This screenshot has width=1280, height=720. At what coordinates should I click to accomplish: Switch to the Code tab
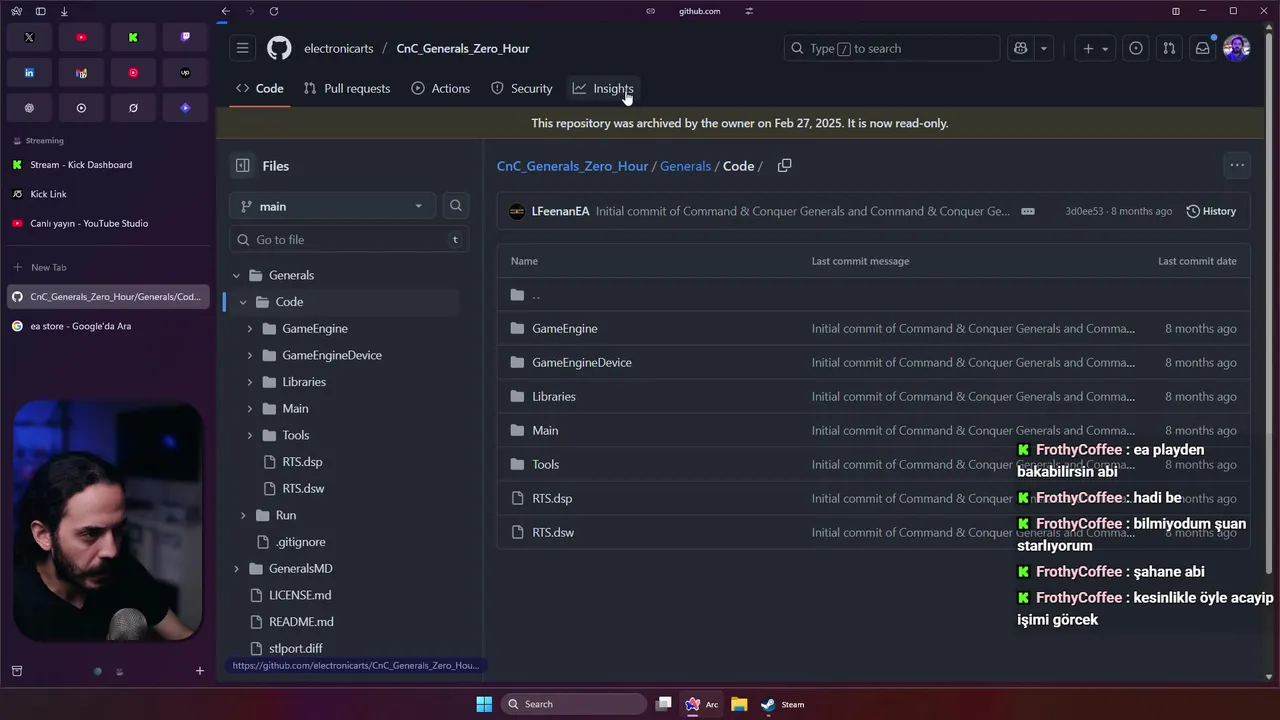tap(260, 88)
